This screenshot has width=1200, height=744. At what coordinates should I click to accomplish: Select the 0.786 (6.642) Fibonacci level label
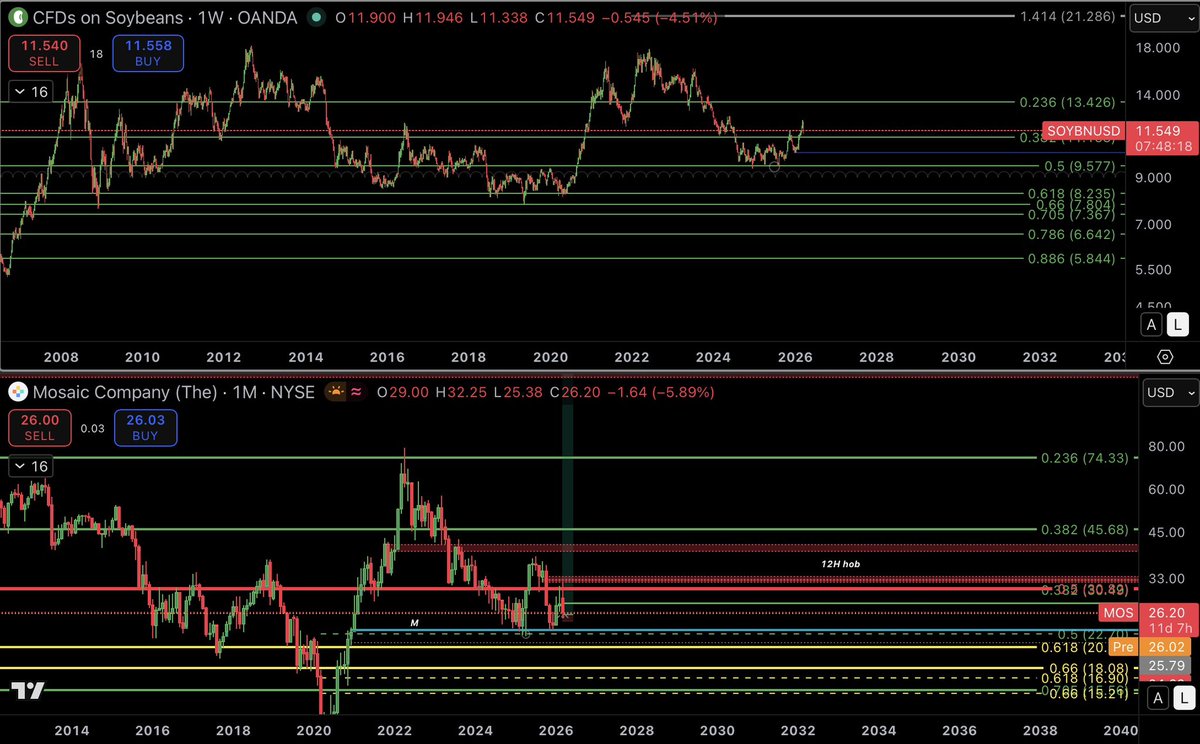pos(1071,234)
